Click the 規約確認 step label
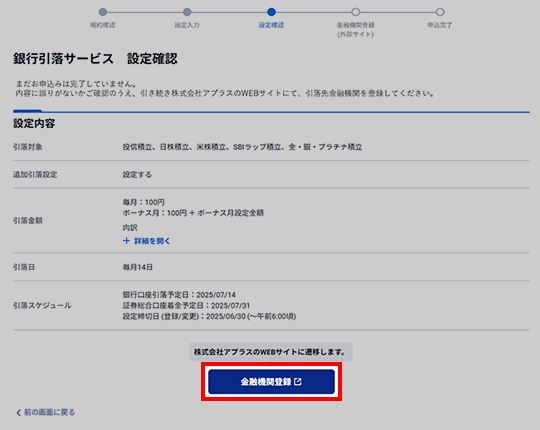The height and width of the screenshot is (430, 540). point(103,25)
